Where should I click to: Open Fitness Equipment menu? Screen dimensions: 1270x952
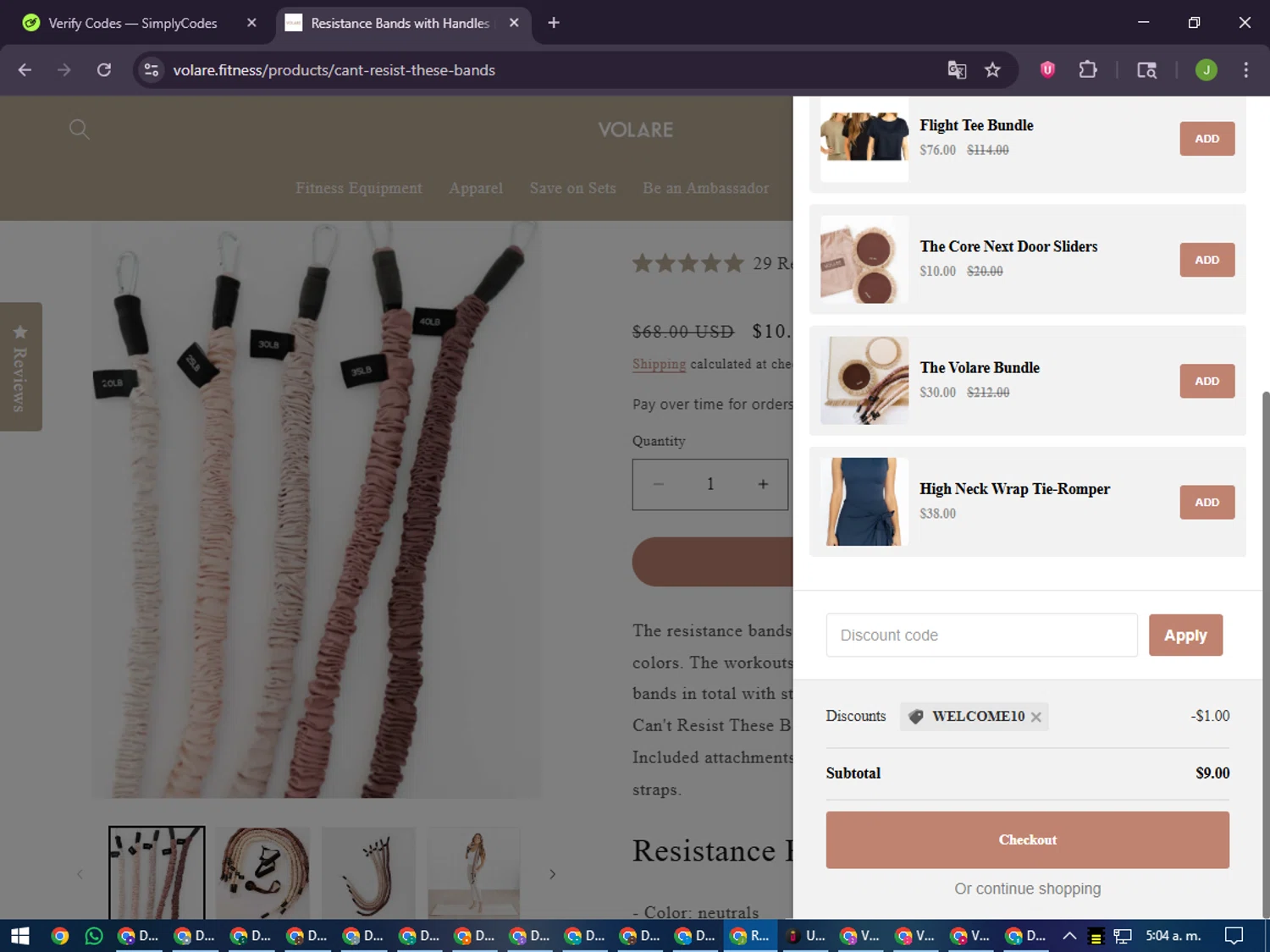[358, 188]
